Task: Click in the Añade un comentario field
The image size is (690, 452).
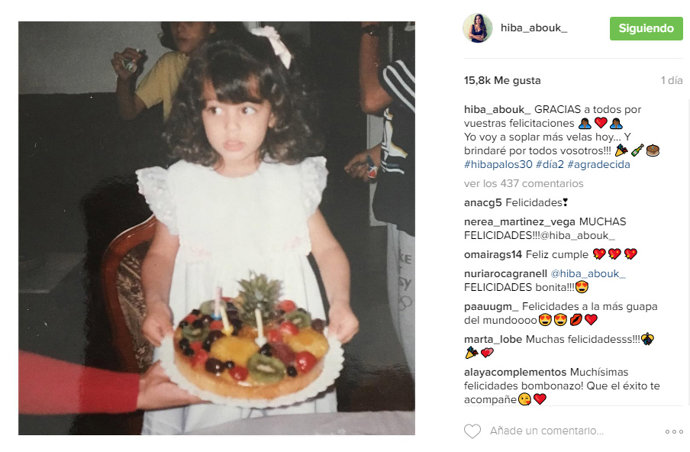Action: coord(547,431)
